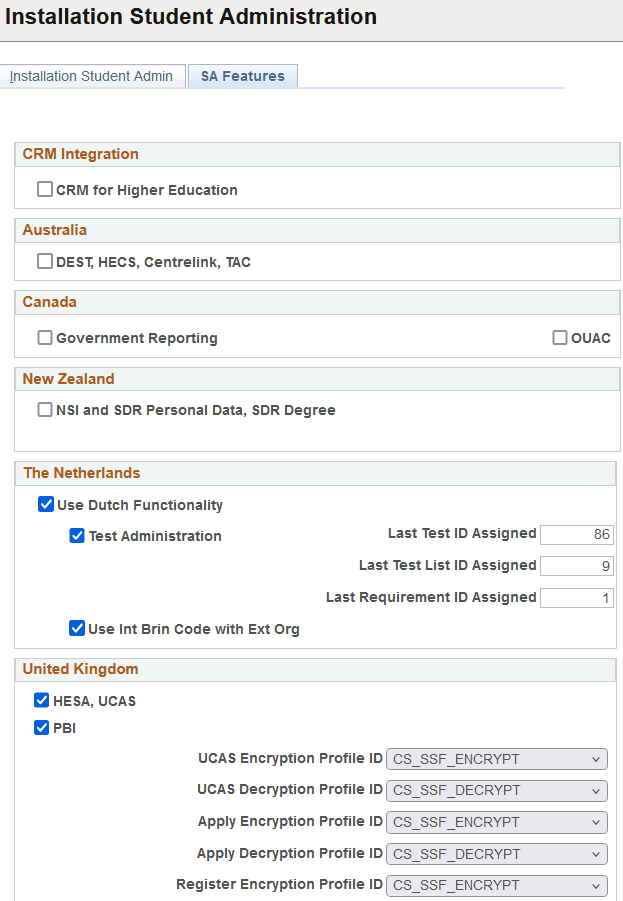Uncheck the PBI checkbox

pyautogui.click(x=42, y=728)
